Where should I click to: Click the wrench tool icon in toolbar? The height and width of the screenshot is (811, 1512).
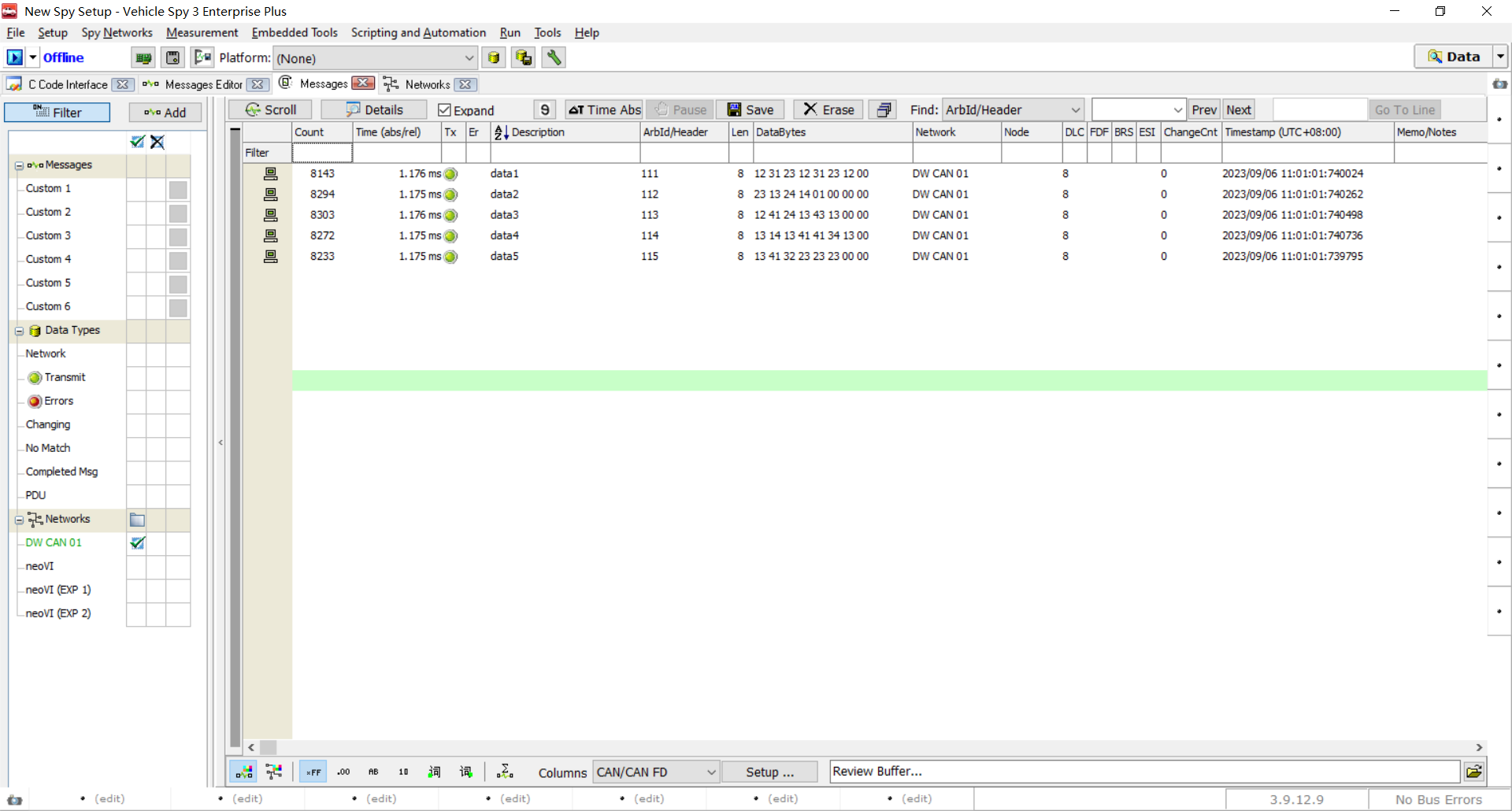554,57
